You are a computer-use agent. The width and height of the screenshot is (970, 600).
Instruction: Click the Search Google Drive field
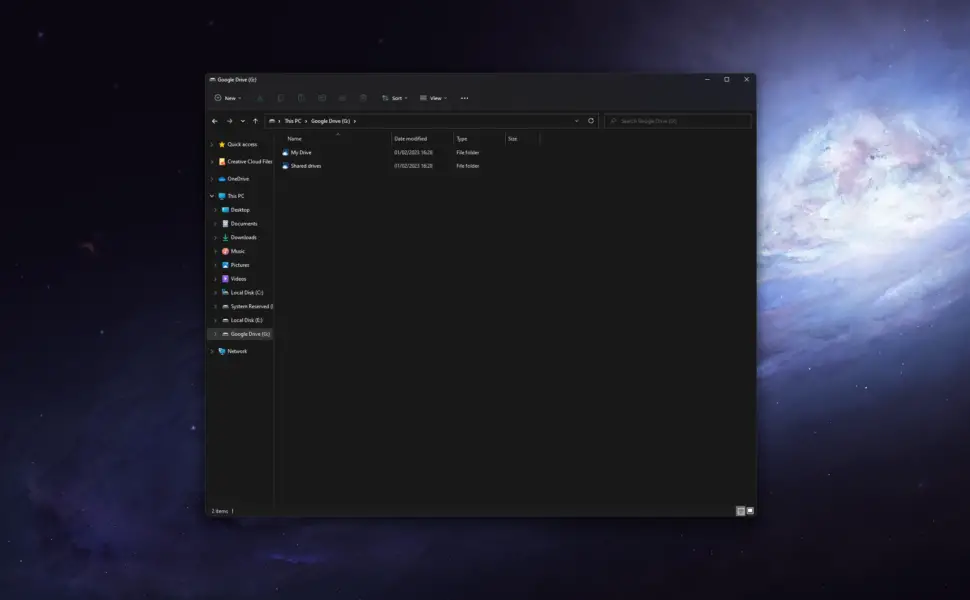[678, 121]
